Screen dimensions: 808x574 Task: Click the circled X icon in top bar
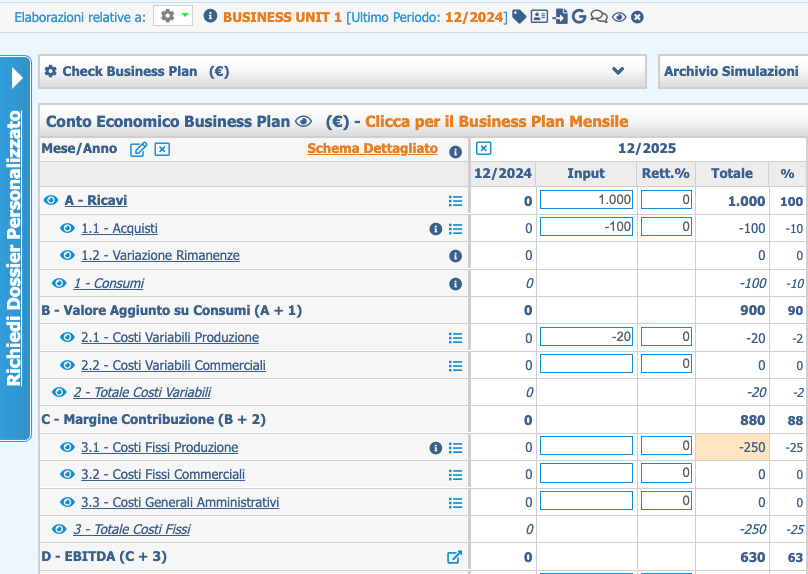tap(637, 18)
